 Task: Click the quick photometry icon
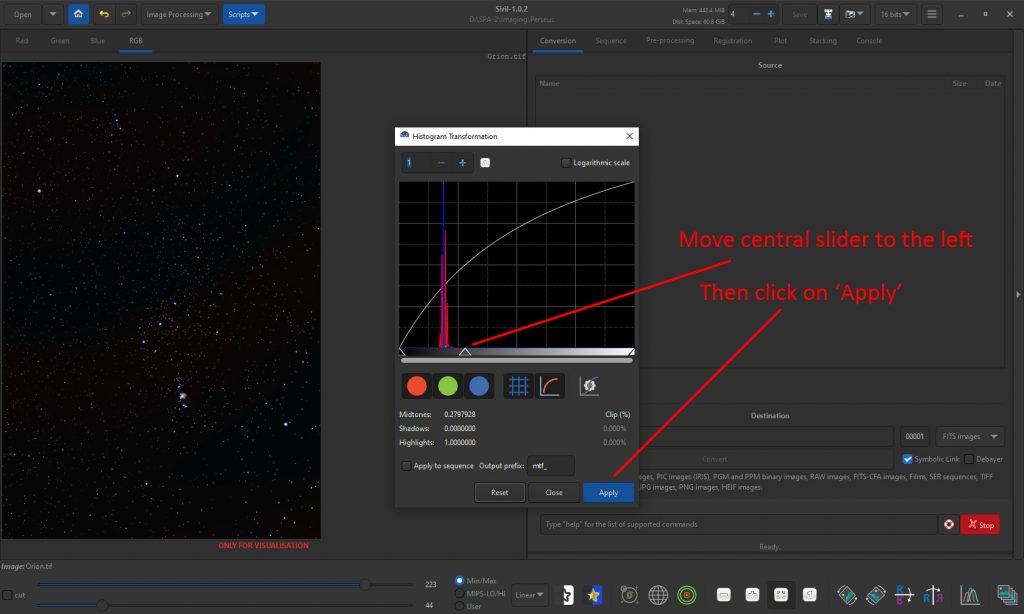pos(629,595)
